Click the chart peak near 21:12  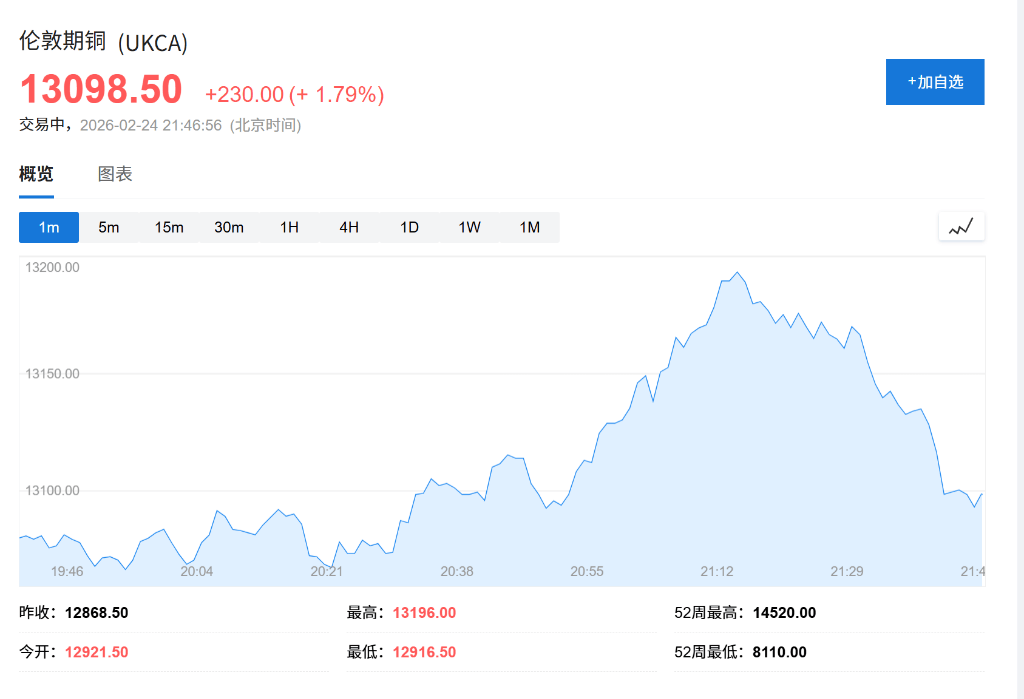737,273
